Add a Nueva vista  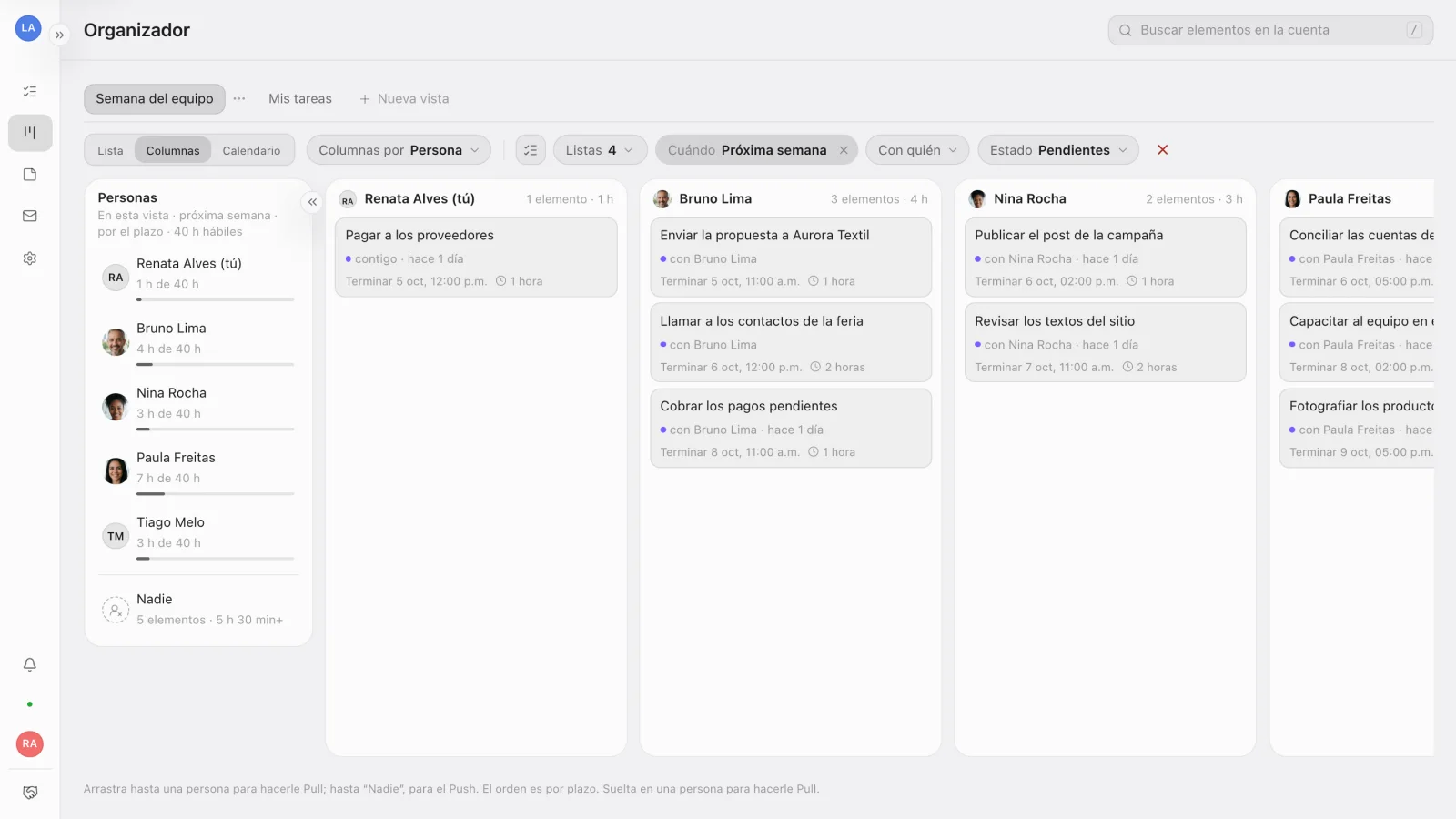click(404, 98)
